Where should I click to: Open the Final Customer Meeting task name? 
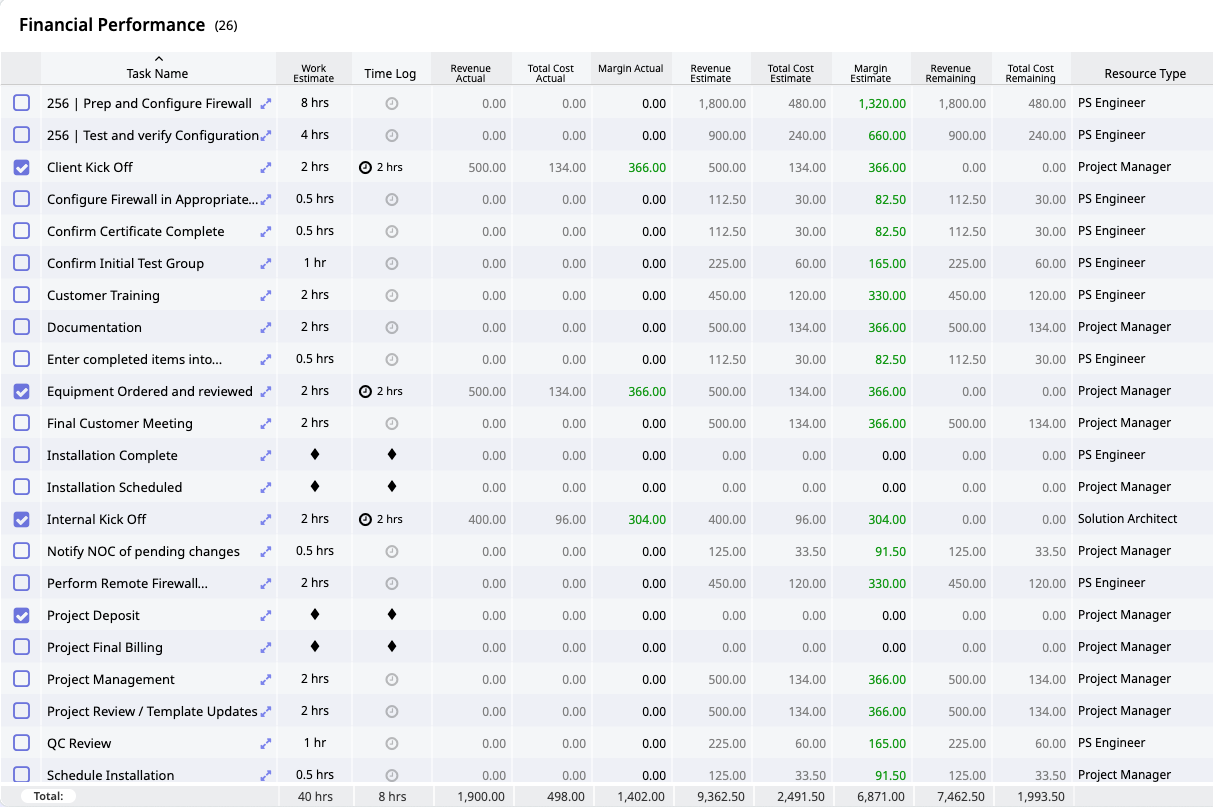tap(120, 424)
